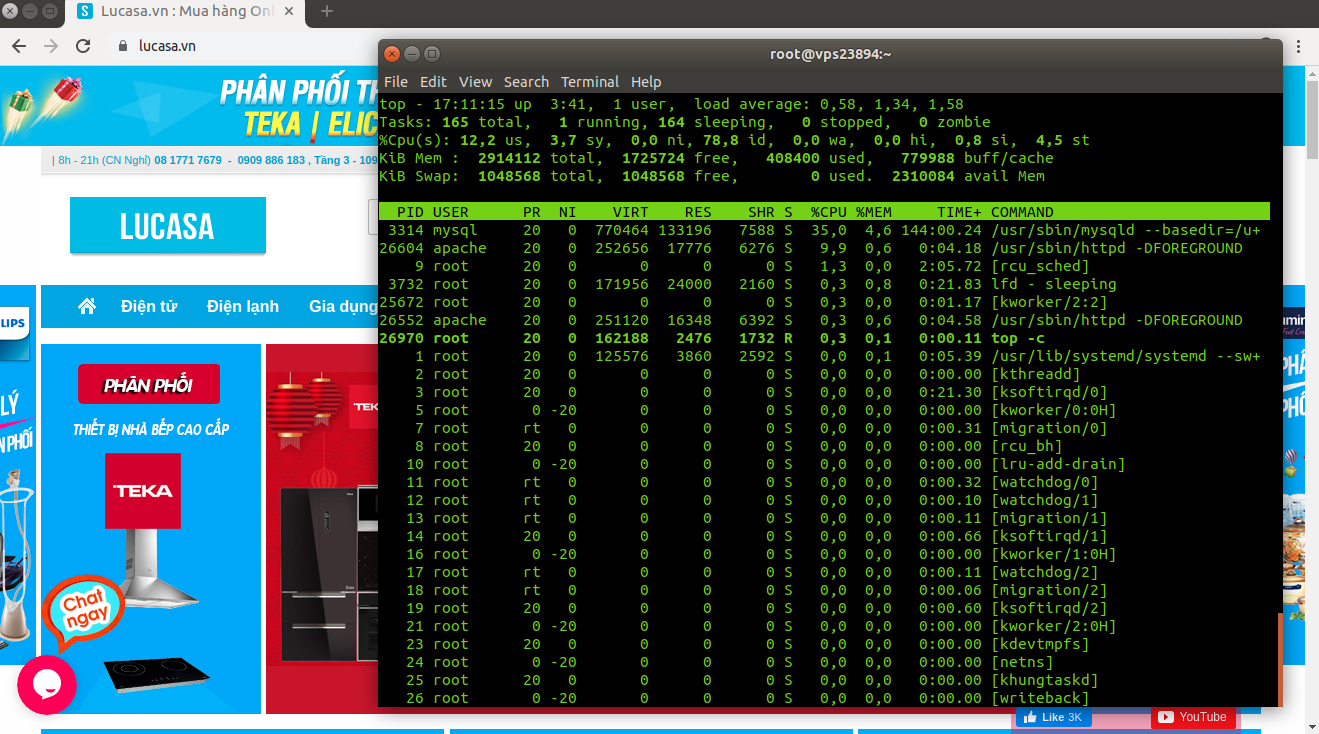Click the systemd process row
The image size is (1319, 734).
(824, 356)
